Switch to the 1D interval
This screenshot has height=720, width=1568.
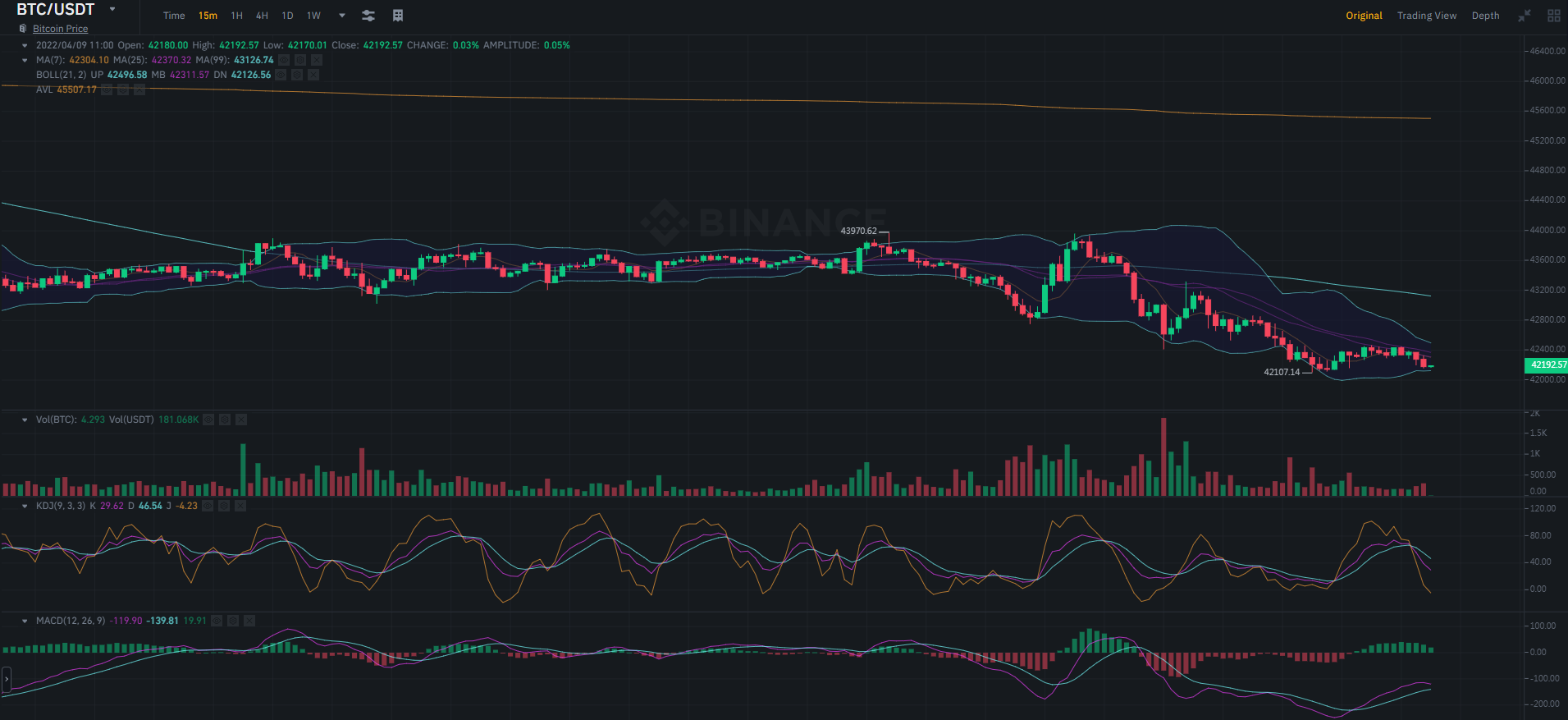[287, 16]
